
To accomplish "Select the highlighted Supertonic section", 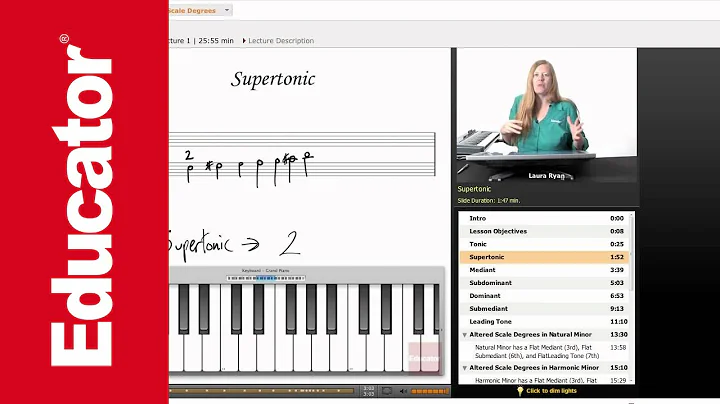I will coord(545,257).
